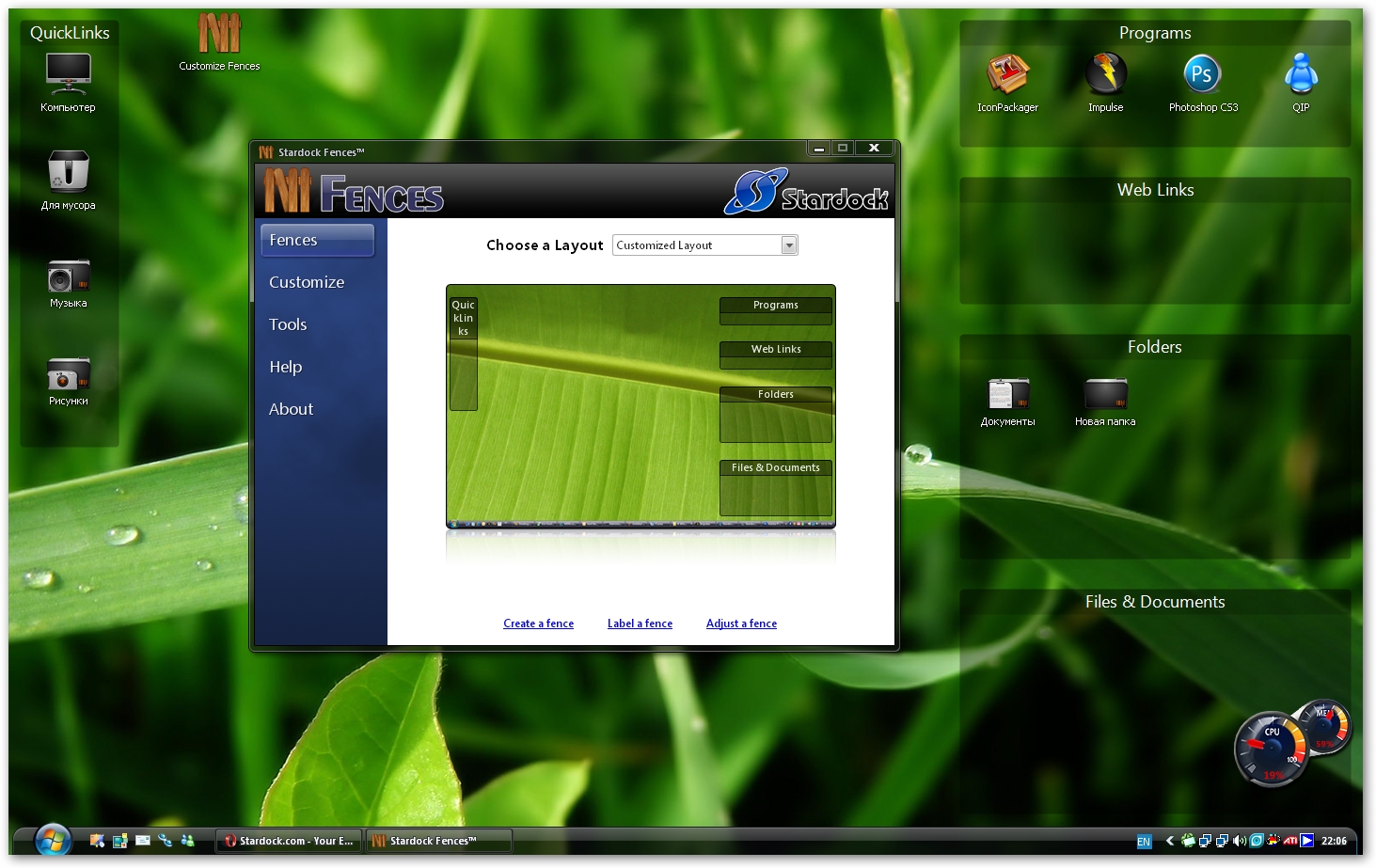The image size is (1376, 868).
Task: Open the Компьютер desktop icon in QuickLinks
Action: 69,82
